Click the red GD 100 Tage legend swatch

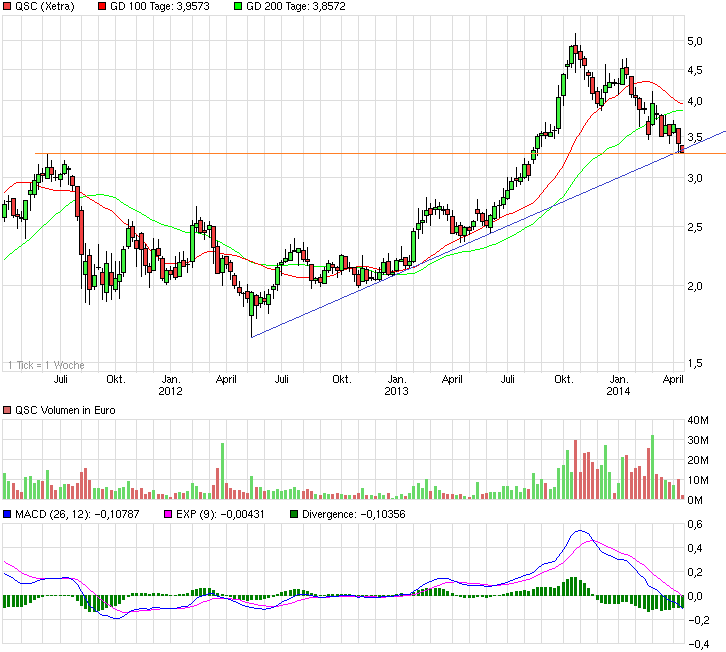click(102, 6)
